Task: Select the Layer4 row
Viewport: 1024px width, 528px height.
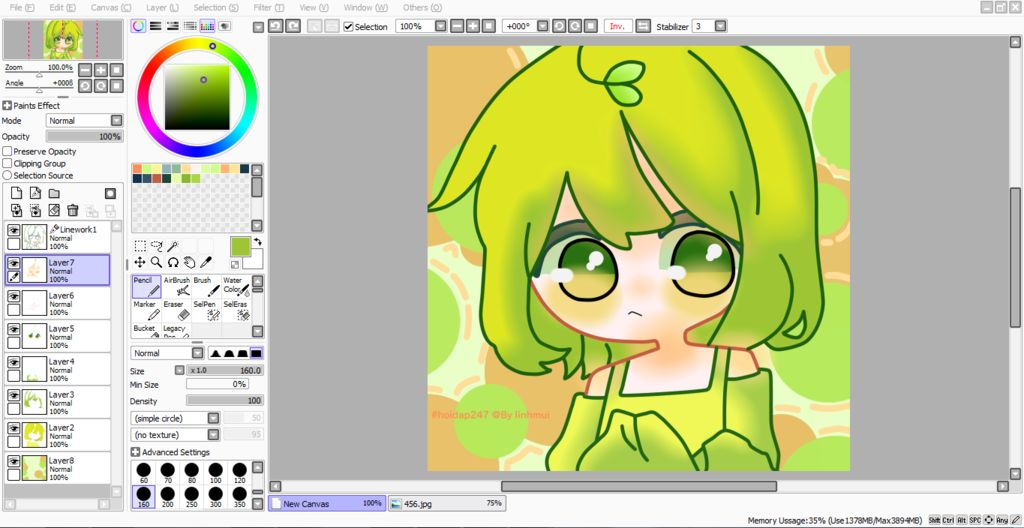Action: coord(57,369)
